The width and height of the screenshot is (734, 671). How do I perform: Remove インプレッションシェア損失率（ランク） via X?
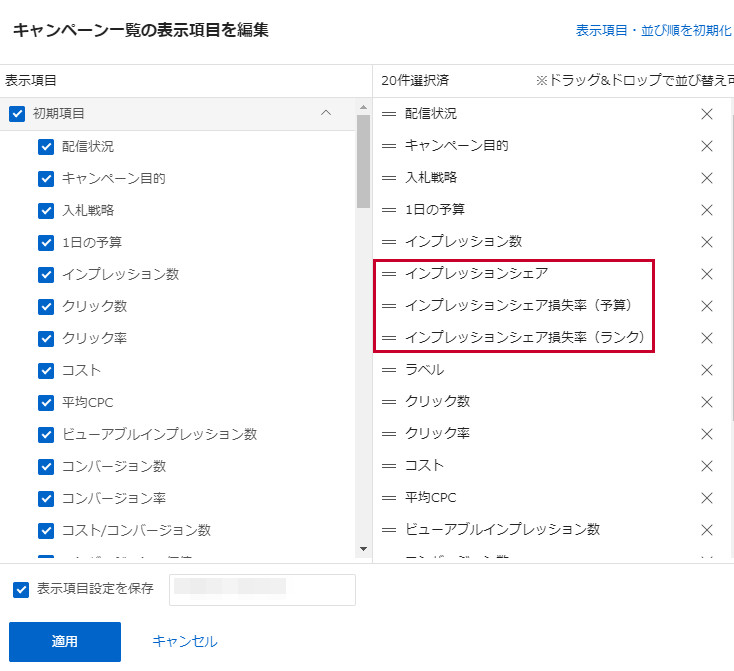point(707,338)
